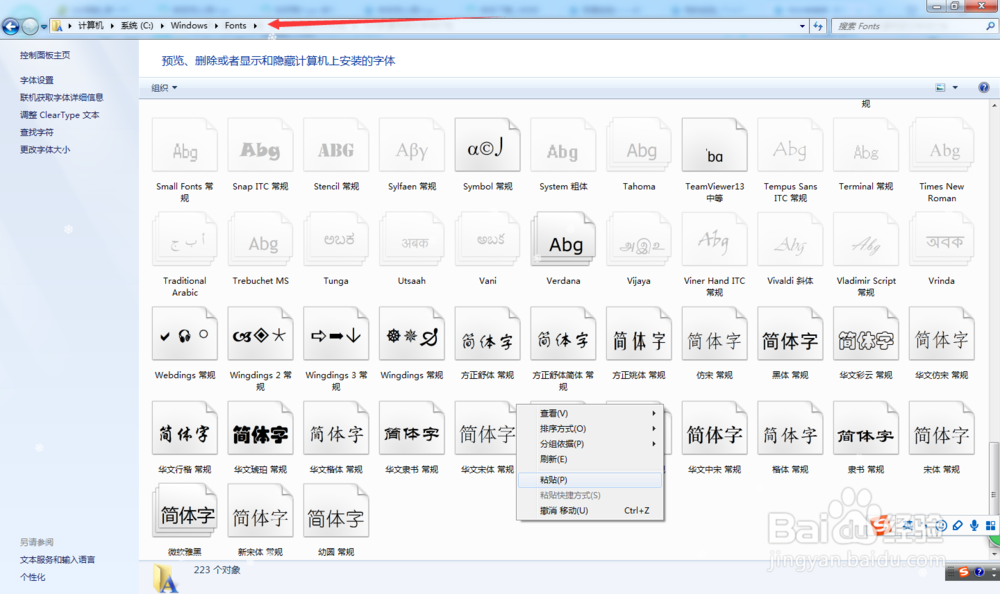
Task: Select the Symbol font icon
Action: [x=487, y=145]
